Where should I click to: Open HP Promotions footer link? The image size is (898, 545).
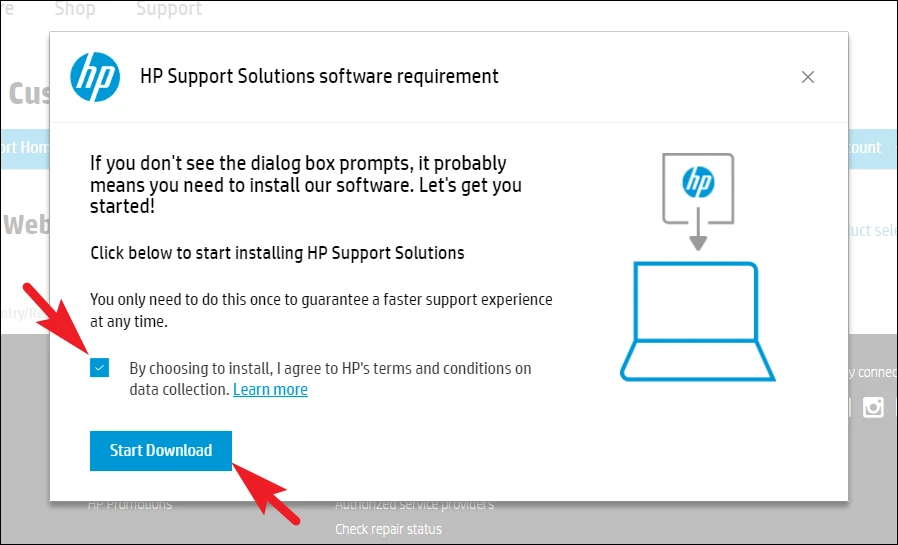[129, 505]
